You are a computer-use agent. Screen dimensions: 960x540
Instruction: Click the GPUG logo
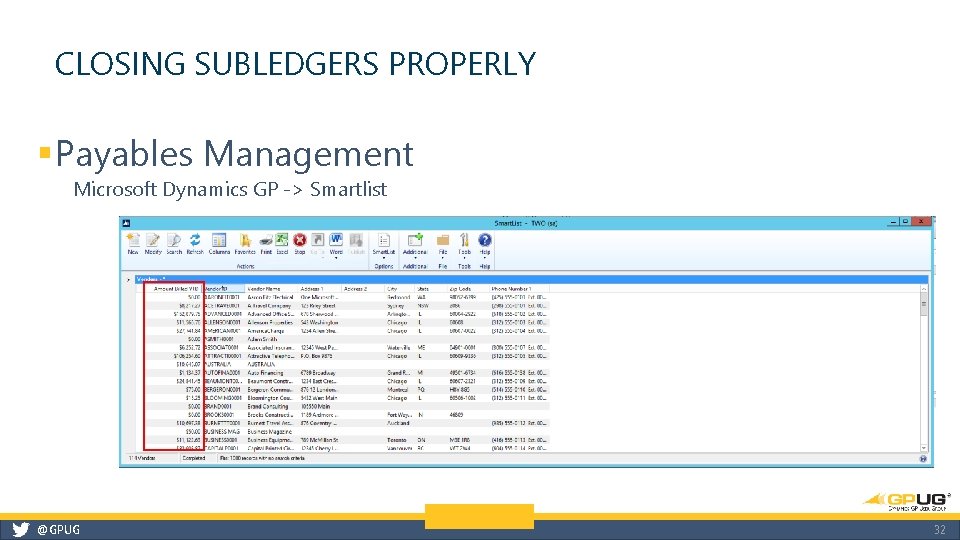coord(908,500)
